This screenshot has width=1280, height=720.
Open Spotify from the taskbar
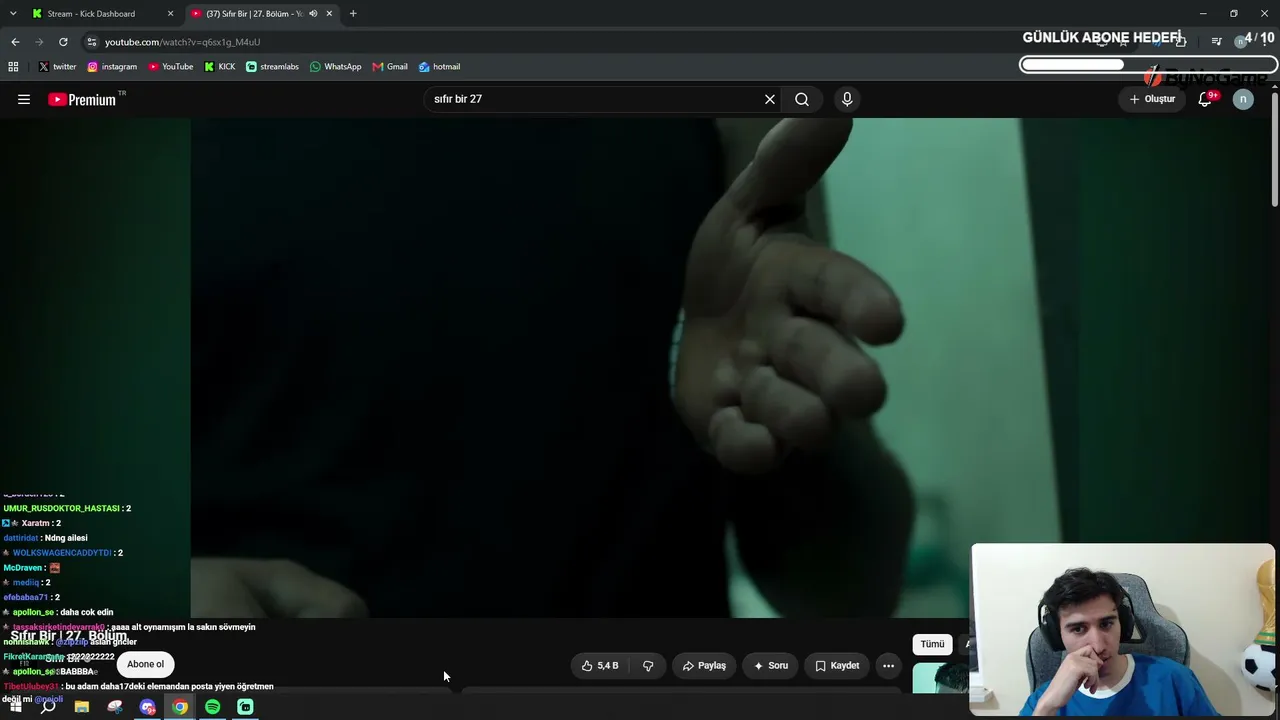[212, 707]
